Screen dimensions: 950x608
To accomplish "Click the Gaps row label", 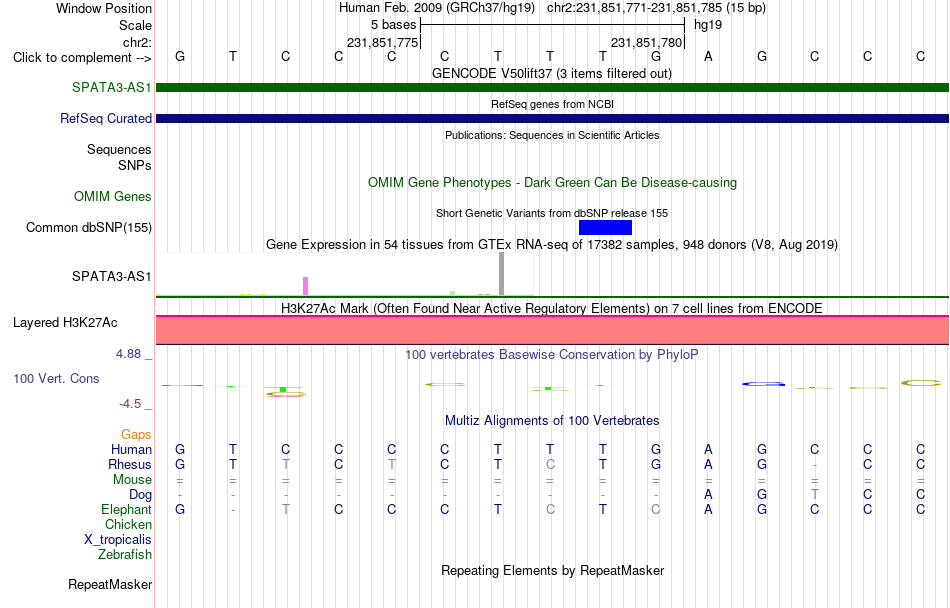I will pos(136,434).
